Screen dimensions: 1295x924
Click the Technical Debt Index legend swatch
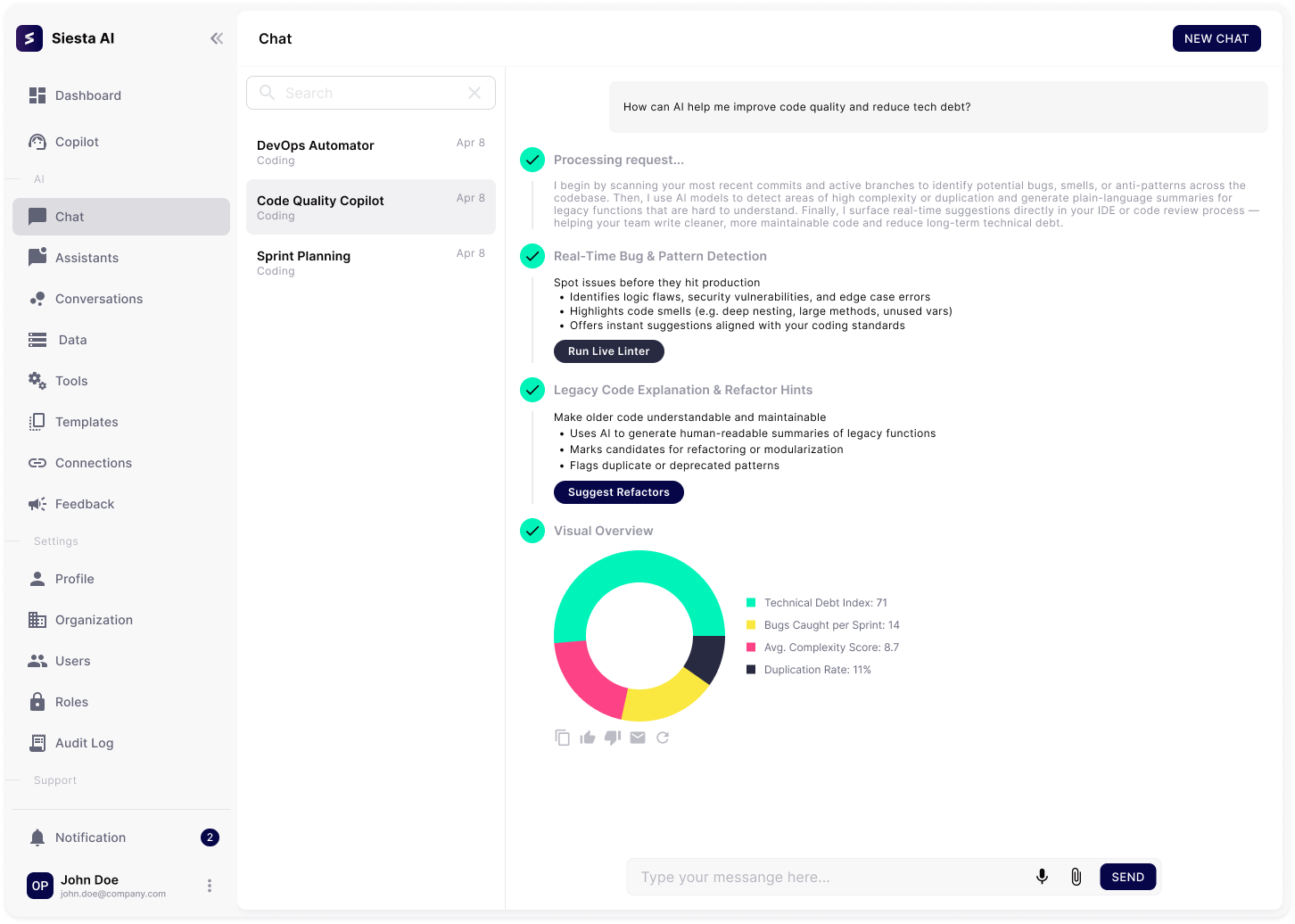tap(751, 603)
